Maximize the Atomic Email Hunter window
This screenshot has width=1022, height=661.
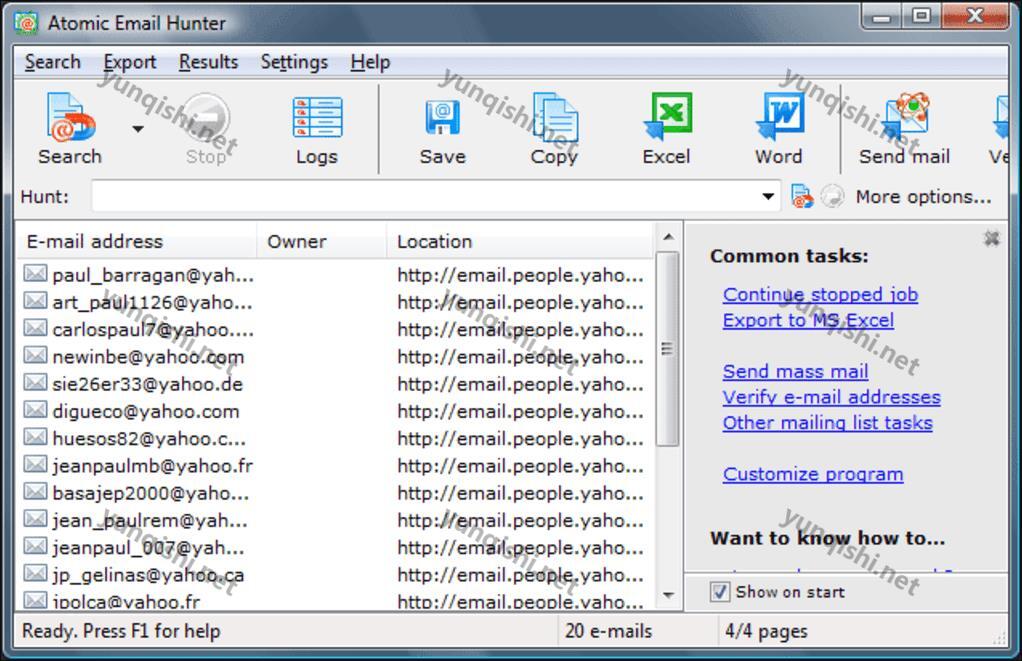coord(922,16)
